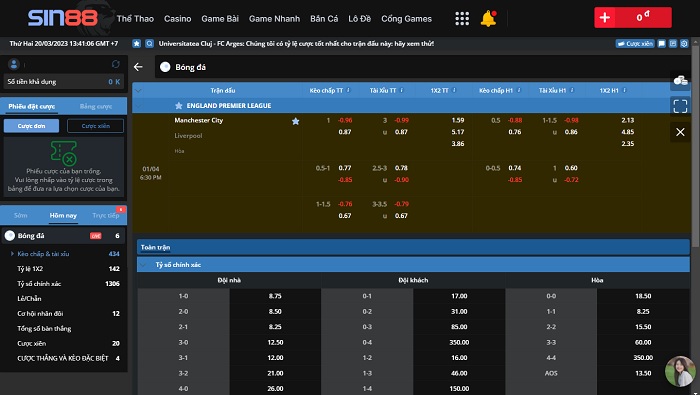This screenshot has height=395, width=700.
Task: Close the right-side panel with the X
Action: (680, 132)
